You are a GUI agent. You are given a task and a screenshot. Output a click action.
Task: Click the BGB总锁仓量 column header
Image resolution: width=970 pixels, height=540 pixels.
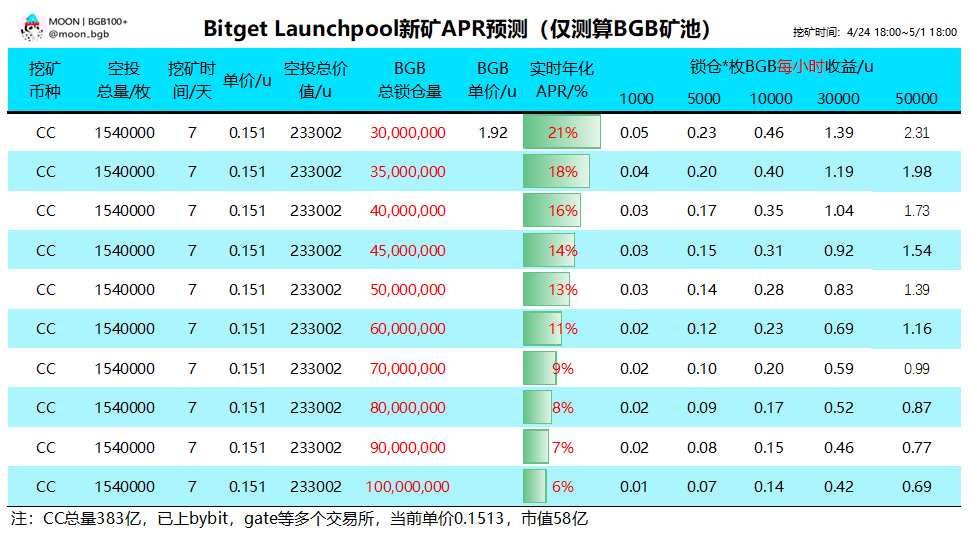(x=410, y=80)
